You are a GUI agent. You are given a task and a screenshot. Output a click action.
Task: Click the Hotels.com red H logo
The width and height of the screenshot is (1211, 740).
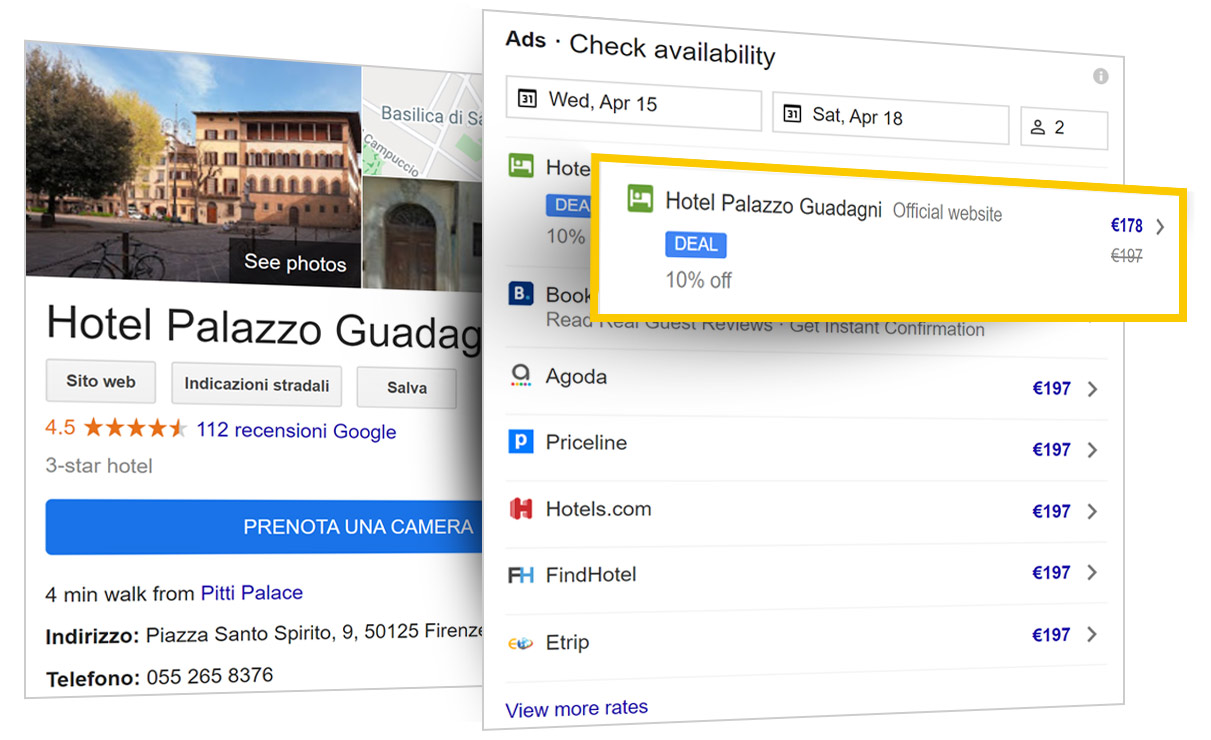[520, 508]
